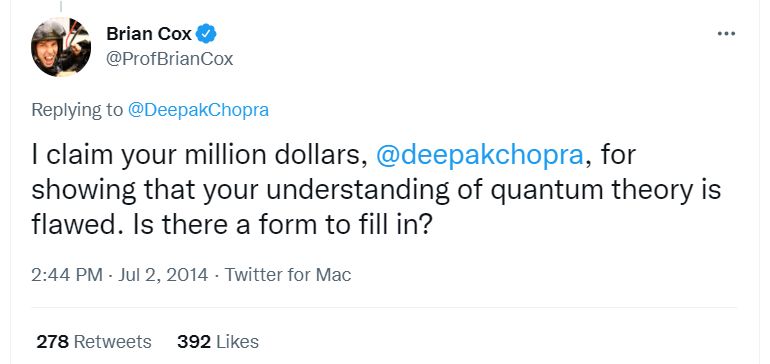Screen dimensions: 770x364
Task: Open the 2:44 PM timestamp link
Action: (67, 275)
